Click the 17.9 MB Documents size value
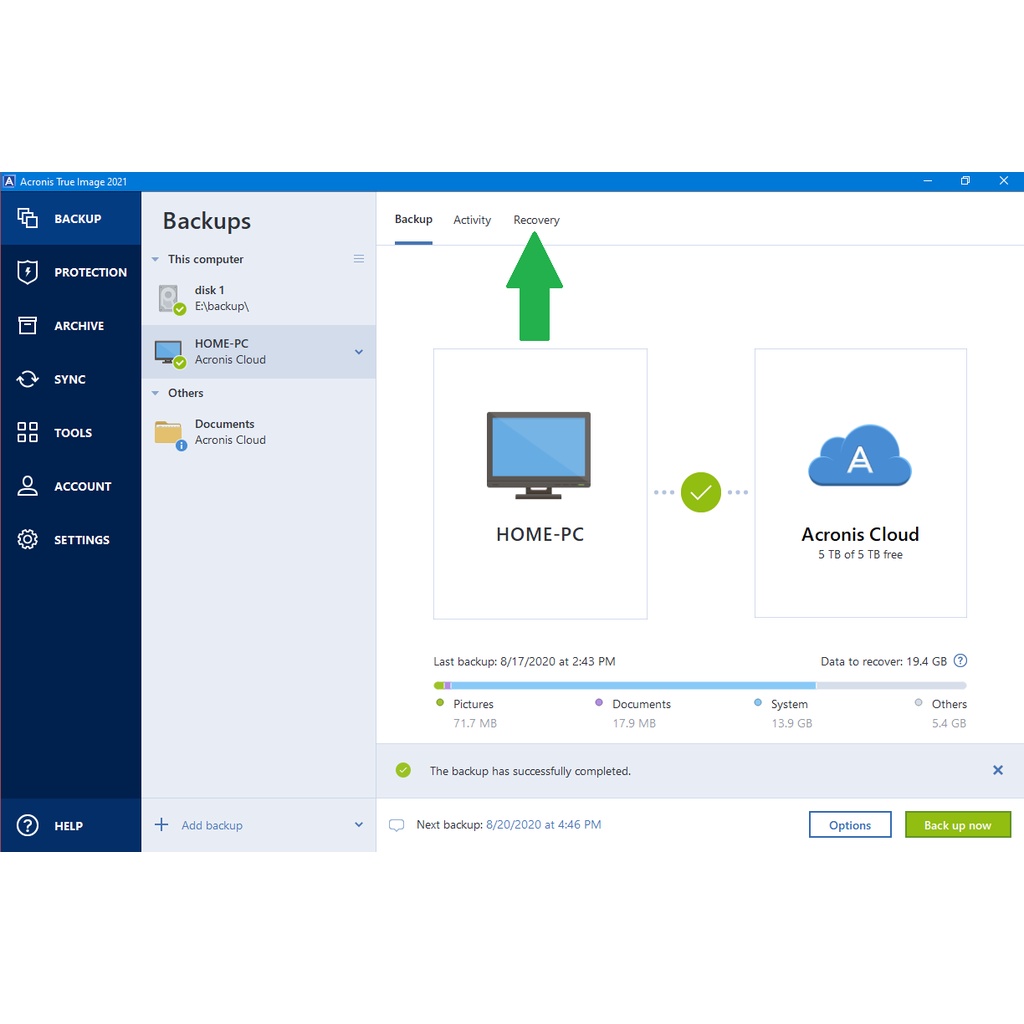The image size is (1024, 1024). (x=633, y=724)
